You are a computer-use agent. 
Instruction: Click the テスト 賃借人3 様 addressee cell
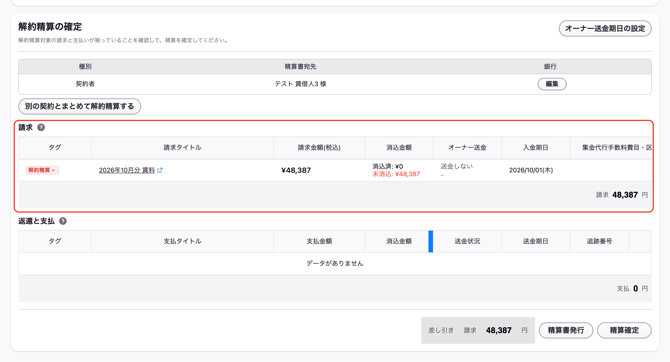(300, 84)
